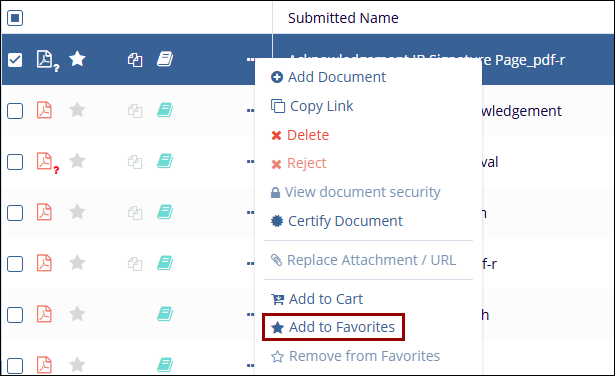Star the row ending in 'wledgement'
The width and height of the screenshot is (615, 376).
(x=77, y=110)
